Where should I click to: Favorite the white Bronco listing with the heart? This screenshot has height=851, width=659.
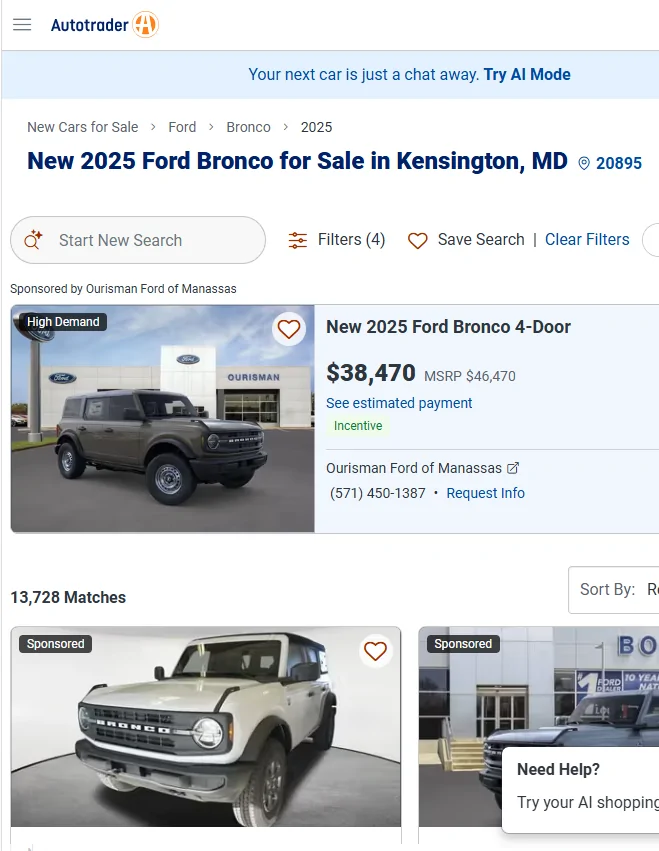pos(375,650)
